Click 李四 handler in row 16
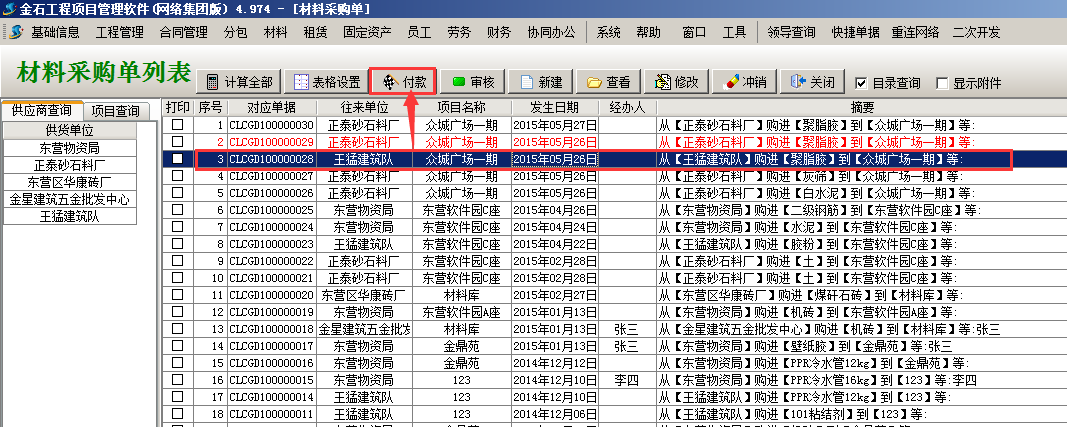This screenshot has height=427, width=1067. click(627, 380)
